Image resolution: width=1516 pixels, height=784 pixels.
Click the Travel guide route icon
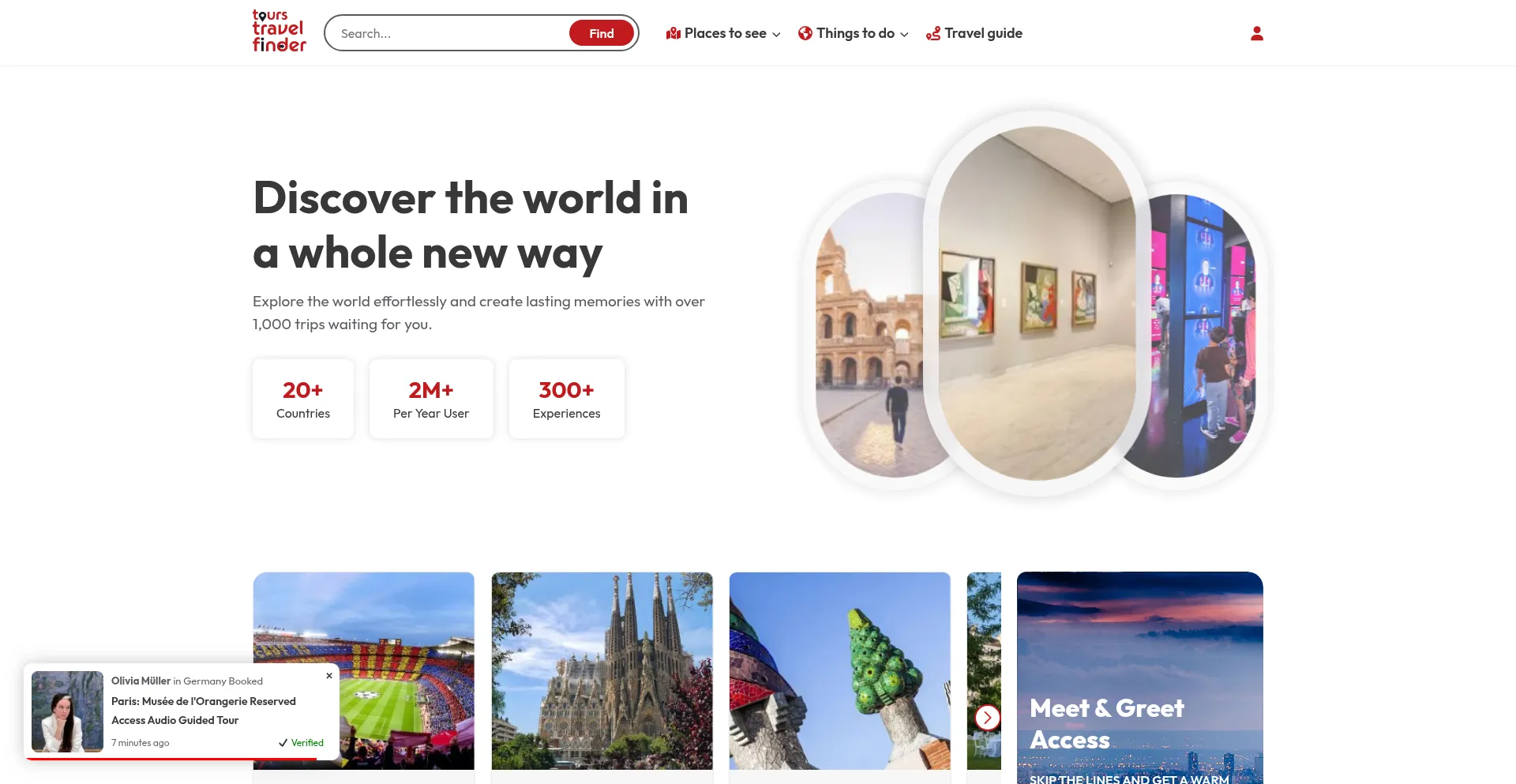[x=933, y=33]
